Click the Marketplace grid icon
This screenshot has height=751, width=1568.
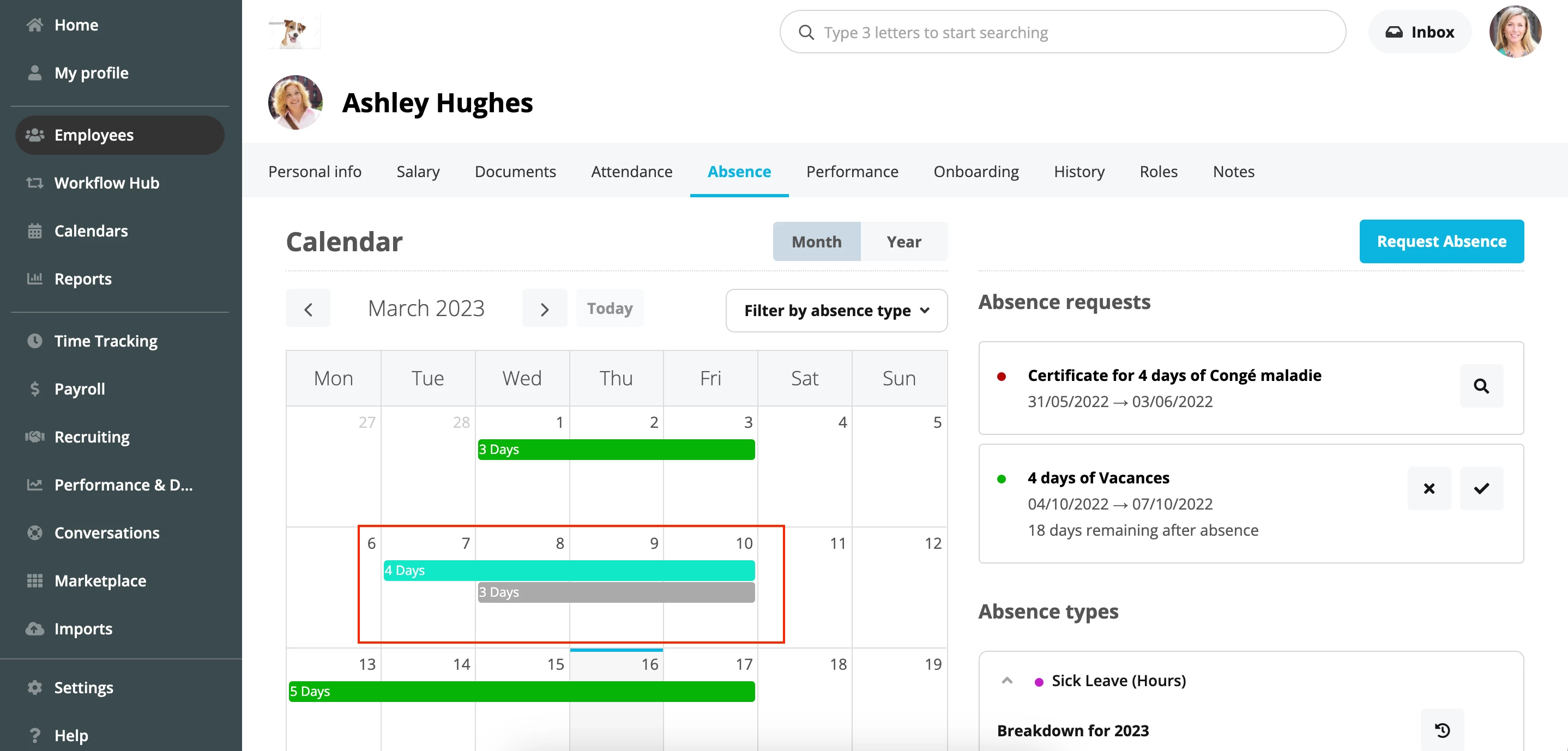35,581
